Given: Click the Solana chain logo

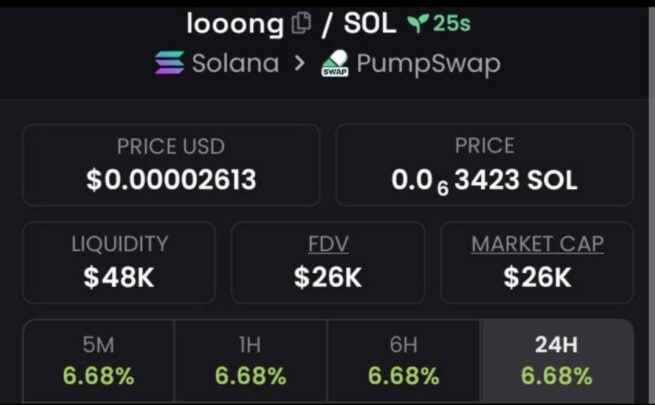Looking at the screenshot, I should 170,63.
